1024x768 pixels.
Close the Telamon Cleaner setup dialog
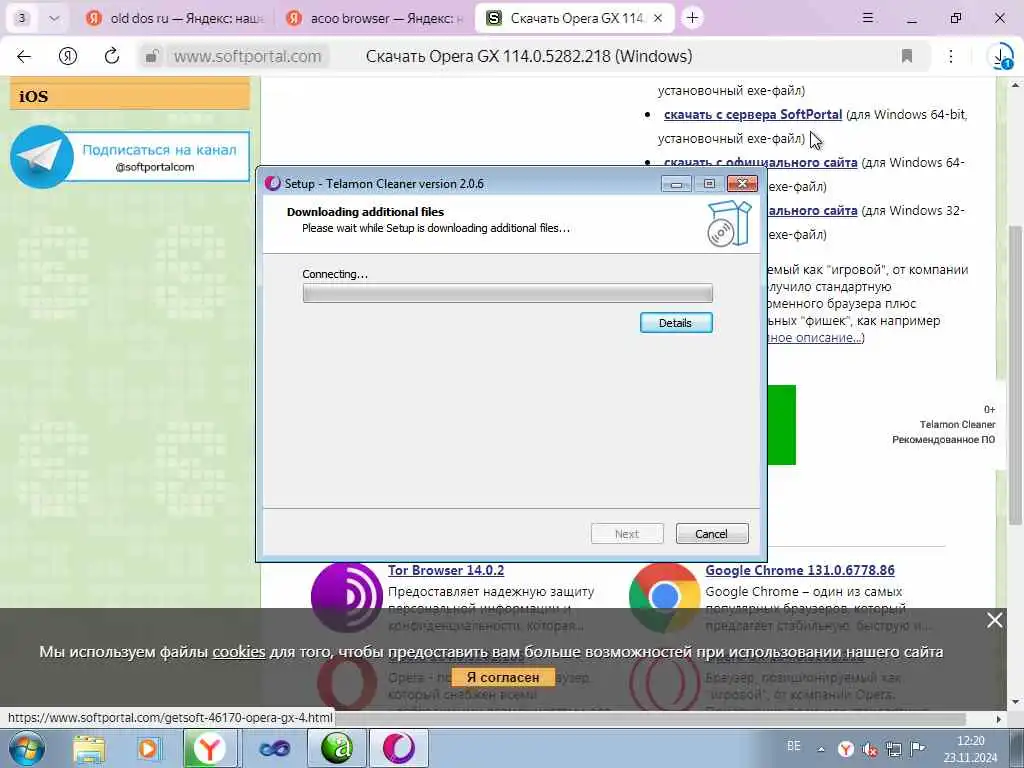coord(743,184)
